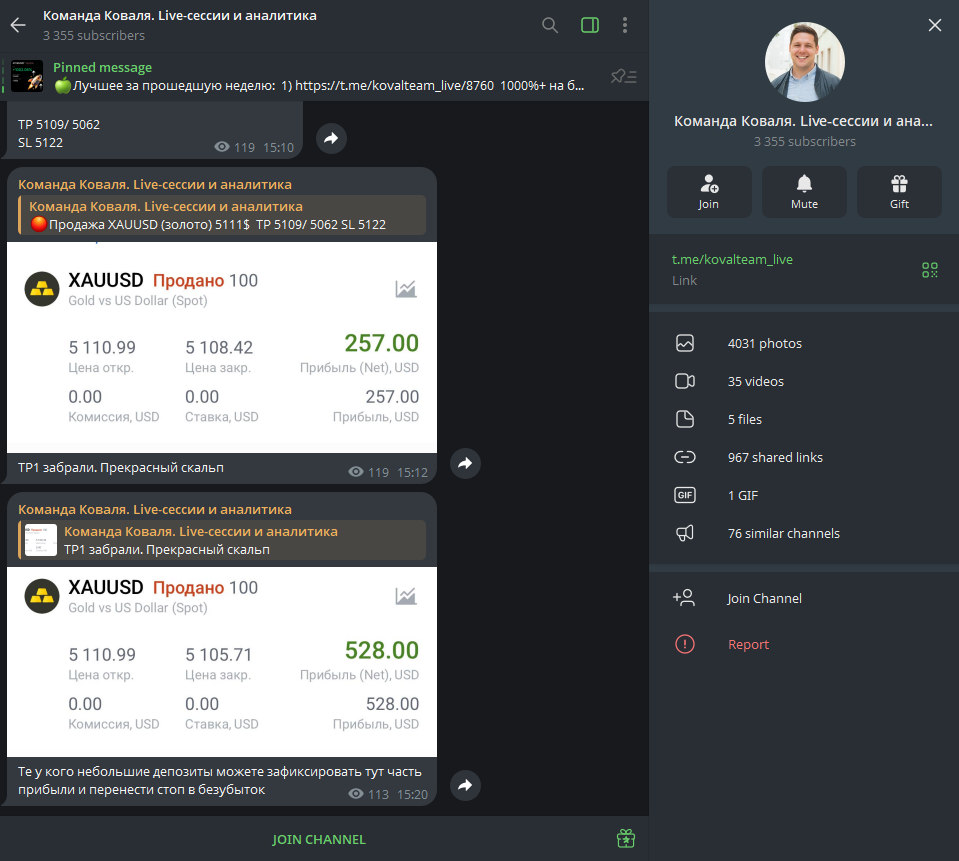Click the person-plus icon above Join label
Image resolution: width=959 pixels, height=861 pixels.
(709, 183)
